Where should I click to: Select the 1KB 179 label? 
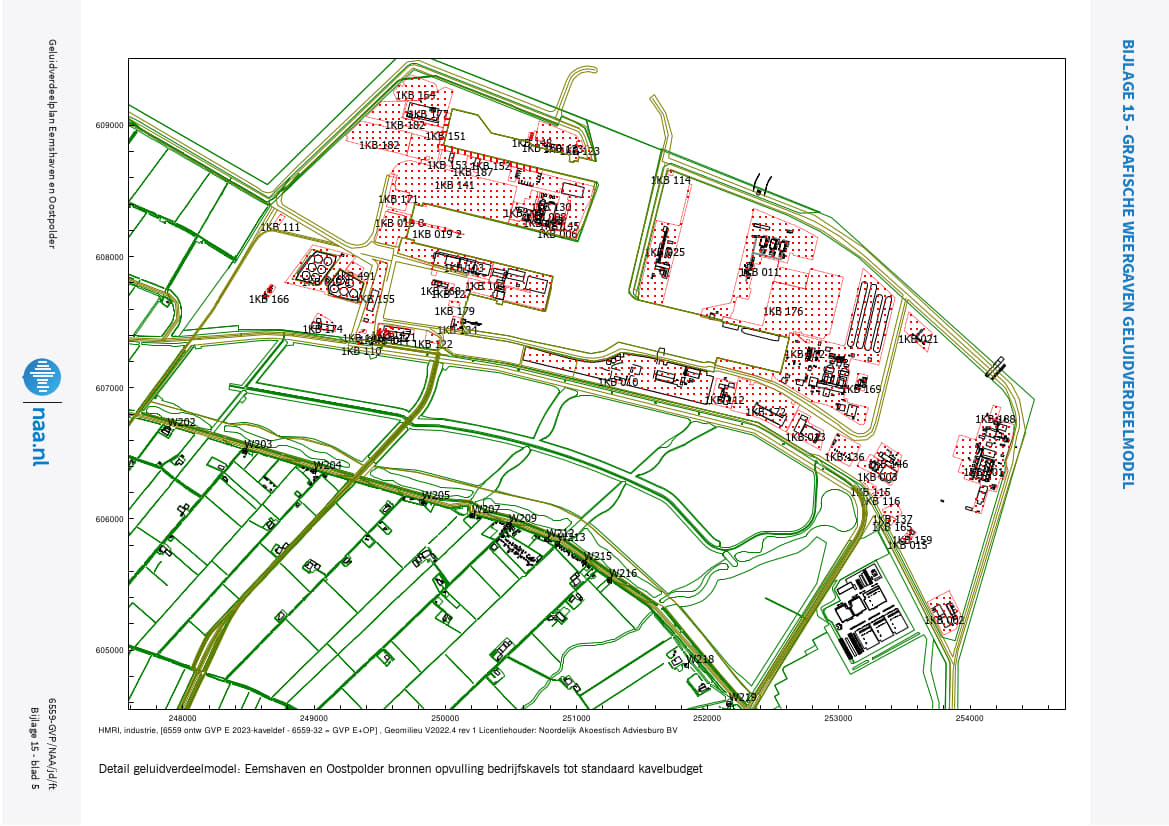(x=455, y=312)
